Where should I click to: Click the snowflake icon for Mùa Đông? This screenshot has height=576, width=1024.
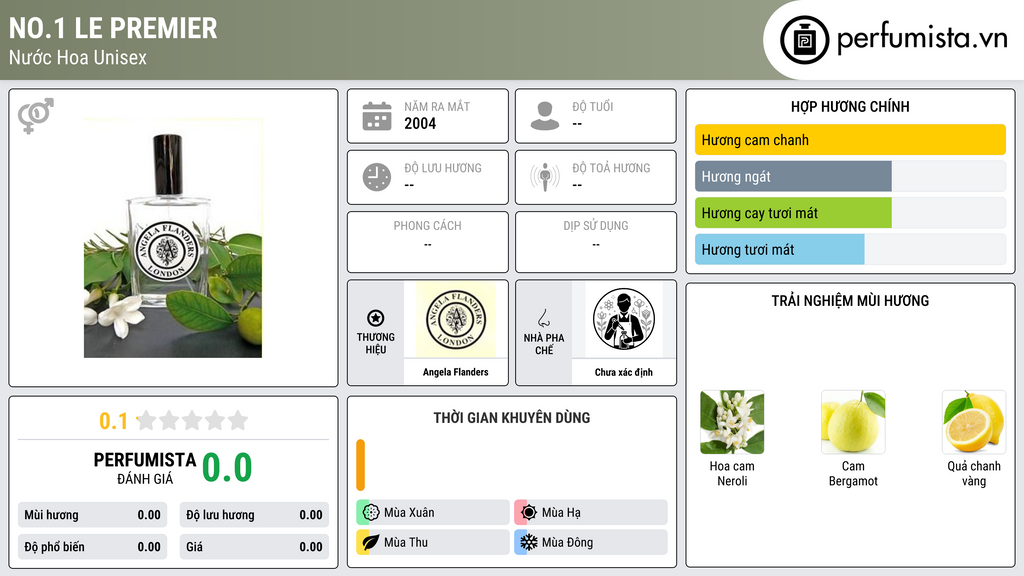(x=529, y=542)
